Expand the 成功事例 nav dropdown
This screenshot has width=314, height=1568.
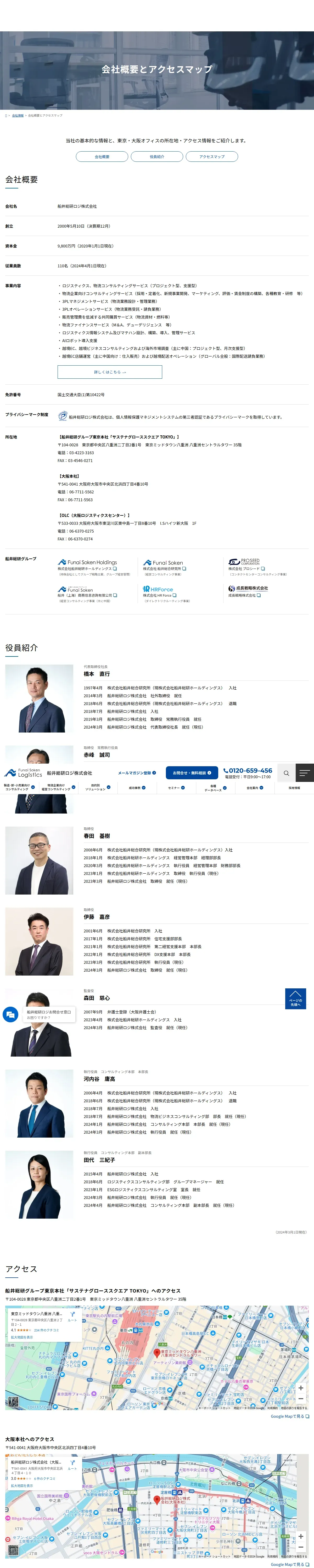(137, 788)
